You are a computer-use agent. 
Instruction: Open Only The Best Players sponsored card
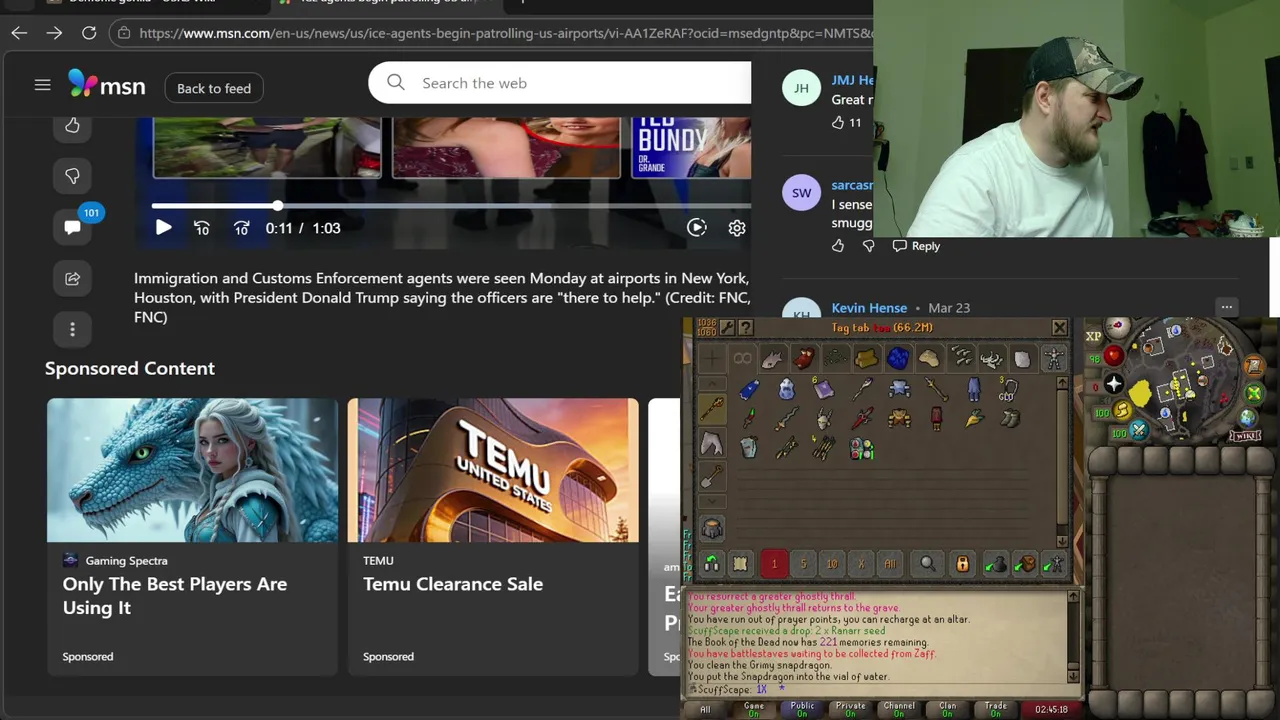pyautogui.click(x=192, y=536)
